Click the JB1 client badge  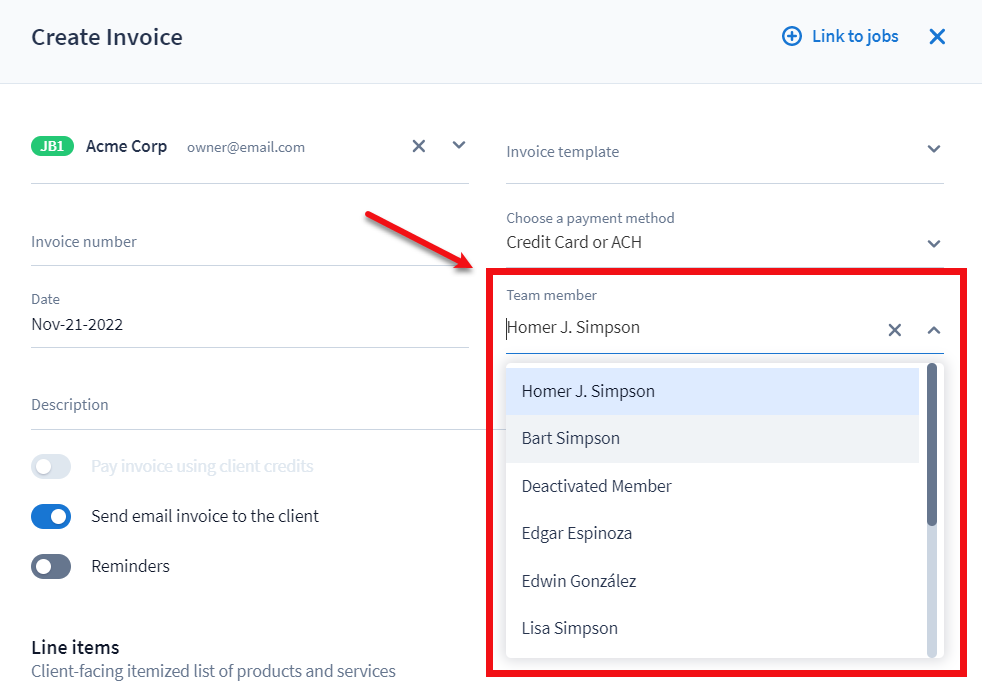52,146
